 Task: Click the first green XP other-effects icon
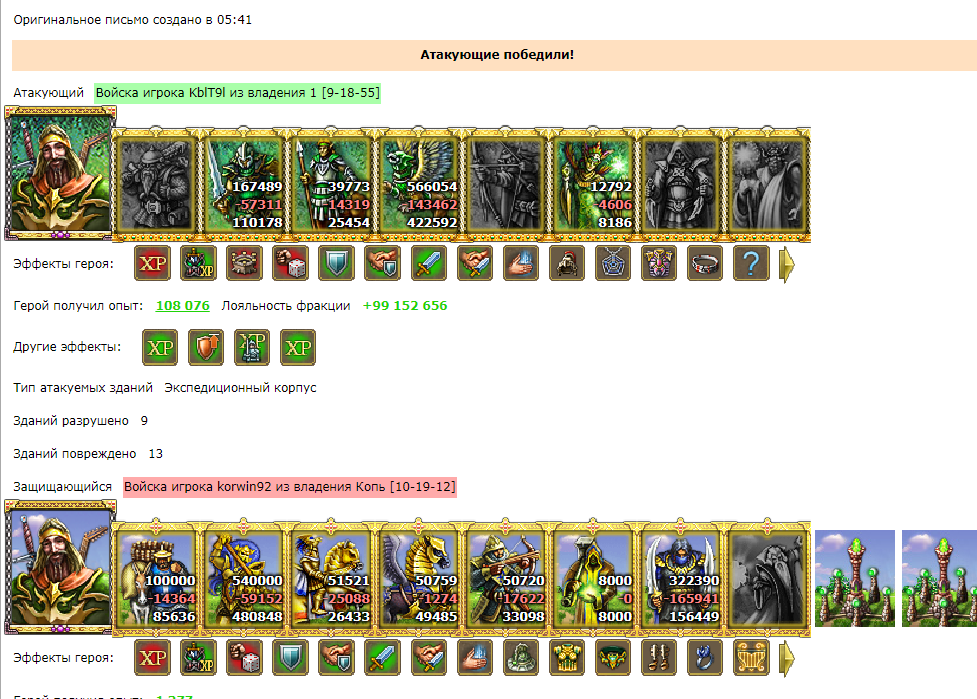pos(160,347)
